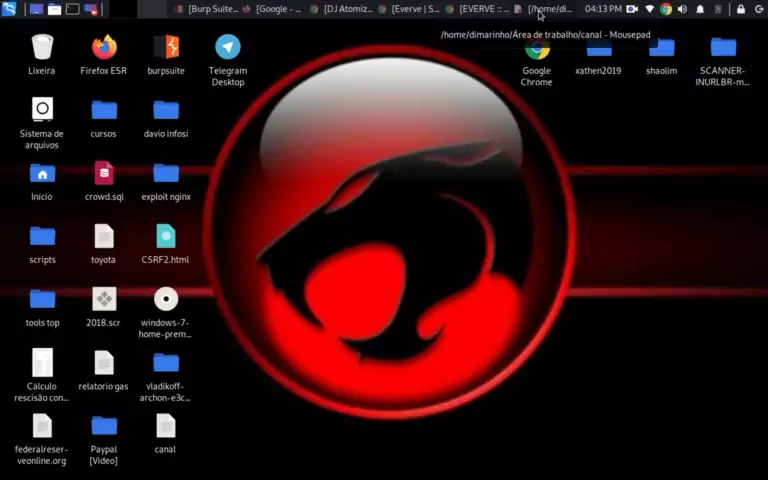Open the Wi-Fi network tray icon
The image size is (768, 480).
(649, 9)
